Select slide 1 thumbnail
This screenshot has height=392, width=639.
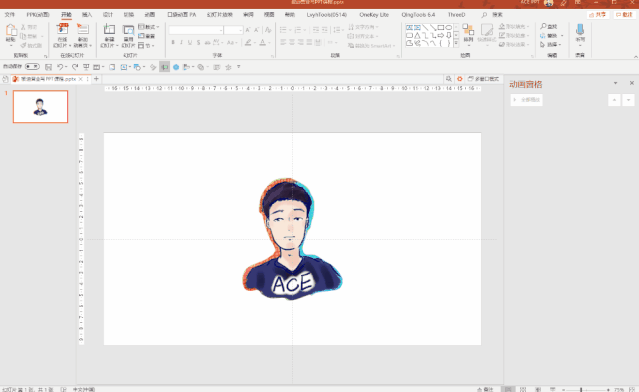pyautogui.click(x=40, y=106)
